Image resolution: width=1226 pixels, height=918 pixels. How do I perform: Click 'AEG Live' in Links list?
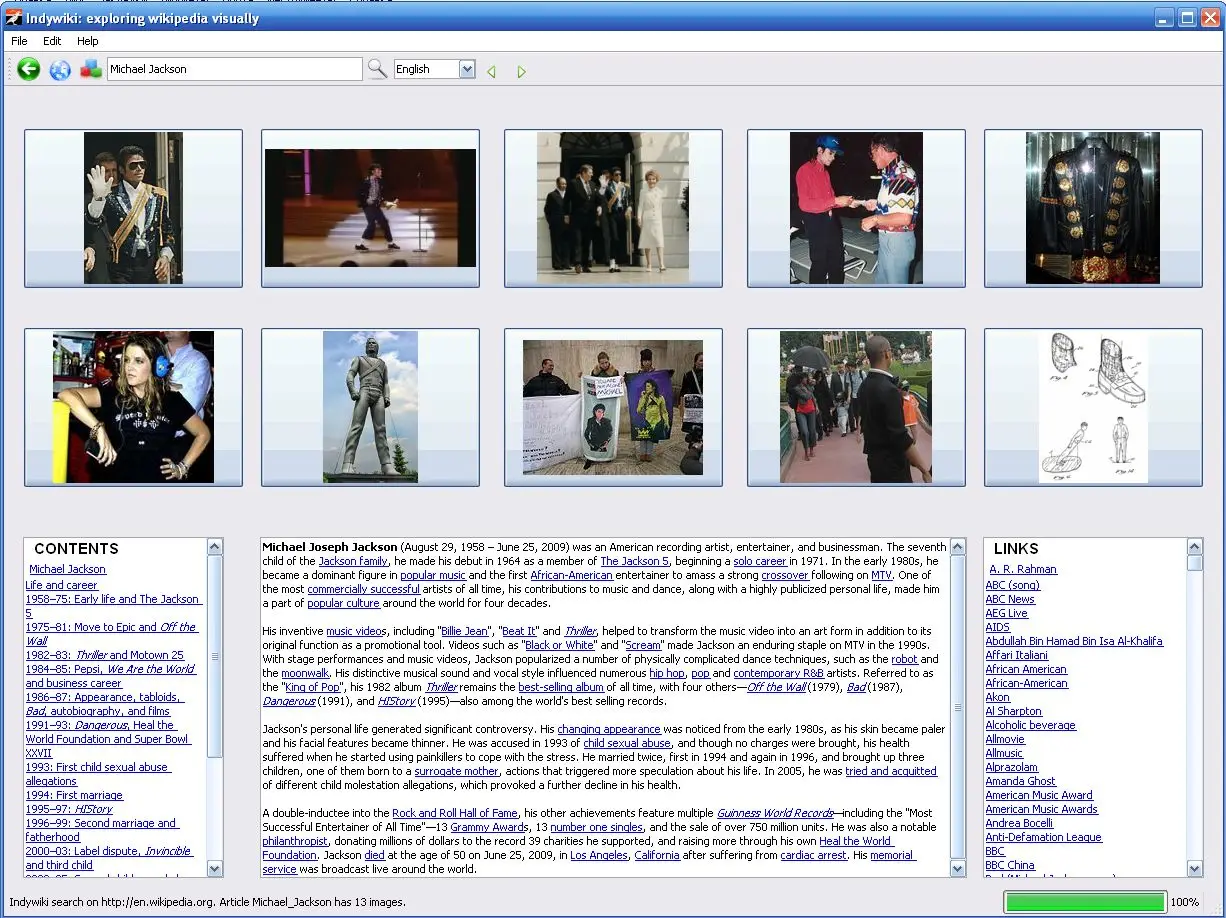click(1007, 613)
